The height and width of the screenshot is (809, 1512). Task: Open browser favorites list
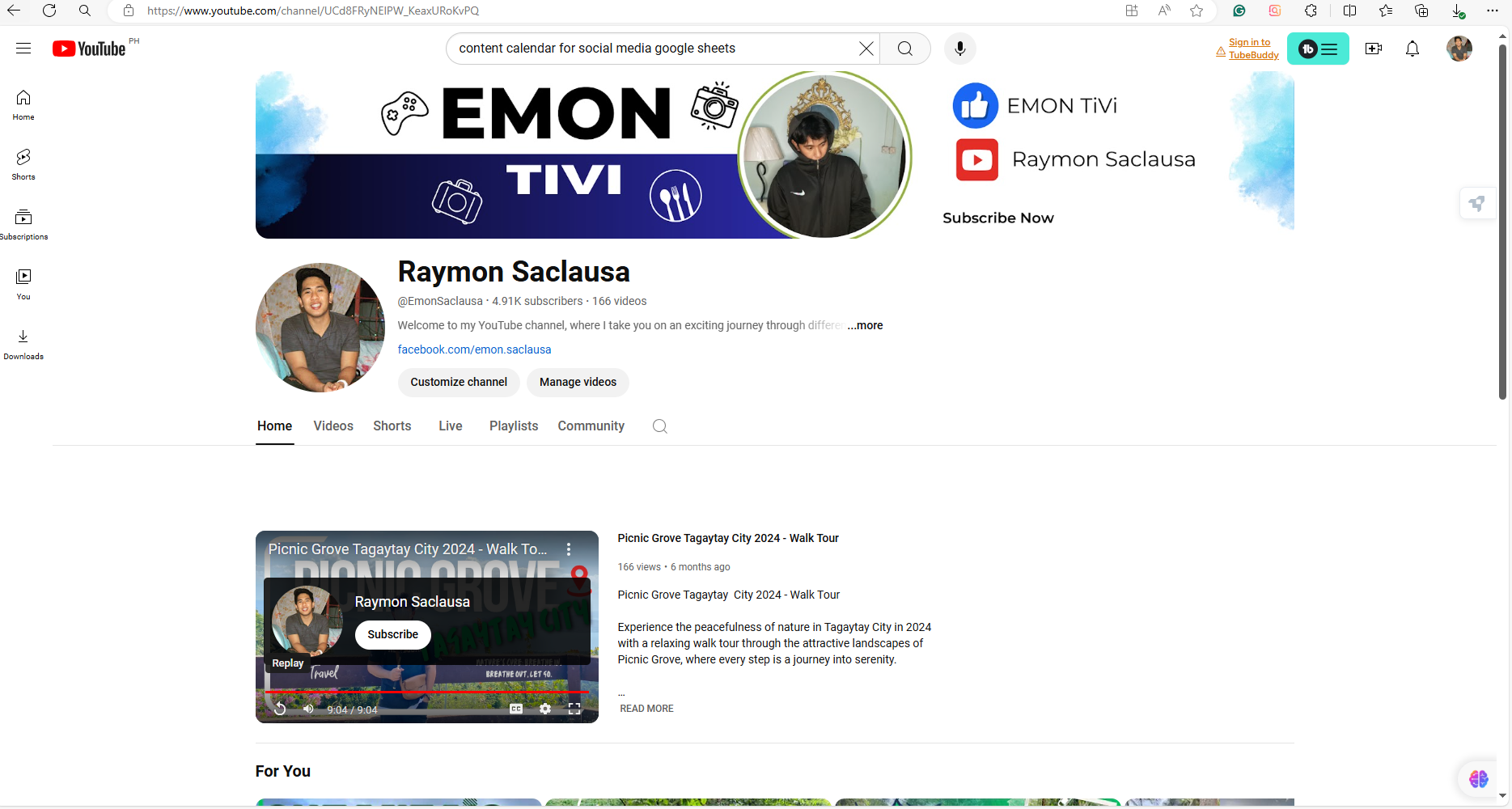[1386, 11]
